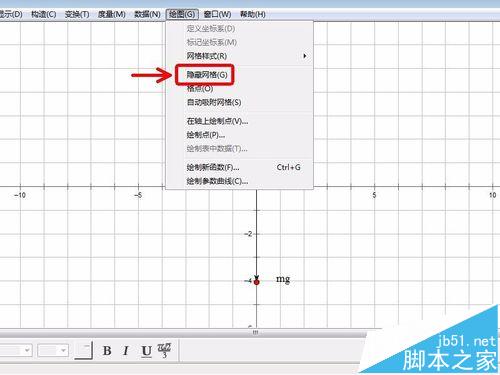Toggle bold text formatting
The height and width of the screenshot is (375, 500).
[107, 351]
